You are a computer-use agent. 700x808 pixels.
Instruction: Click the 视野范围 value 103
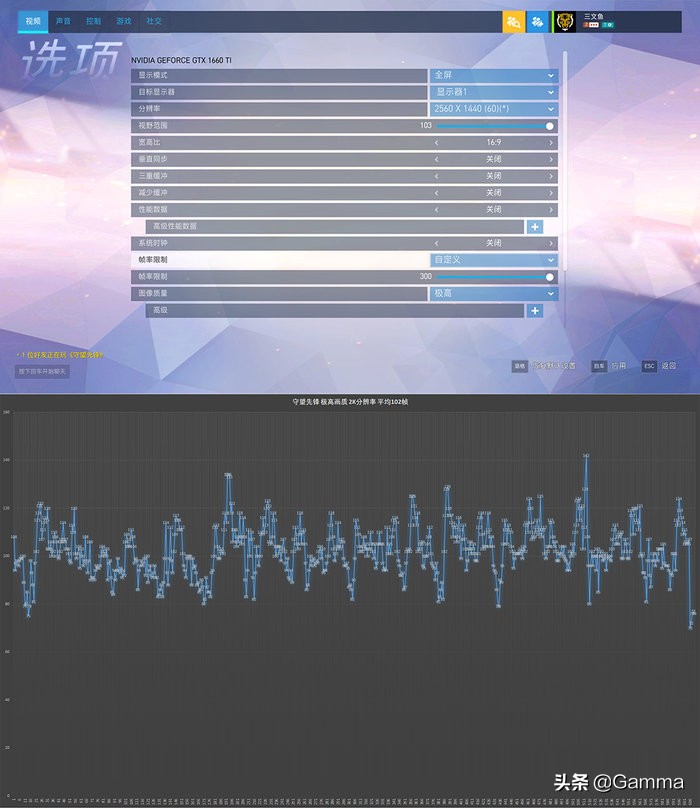(425, 126)
